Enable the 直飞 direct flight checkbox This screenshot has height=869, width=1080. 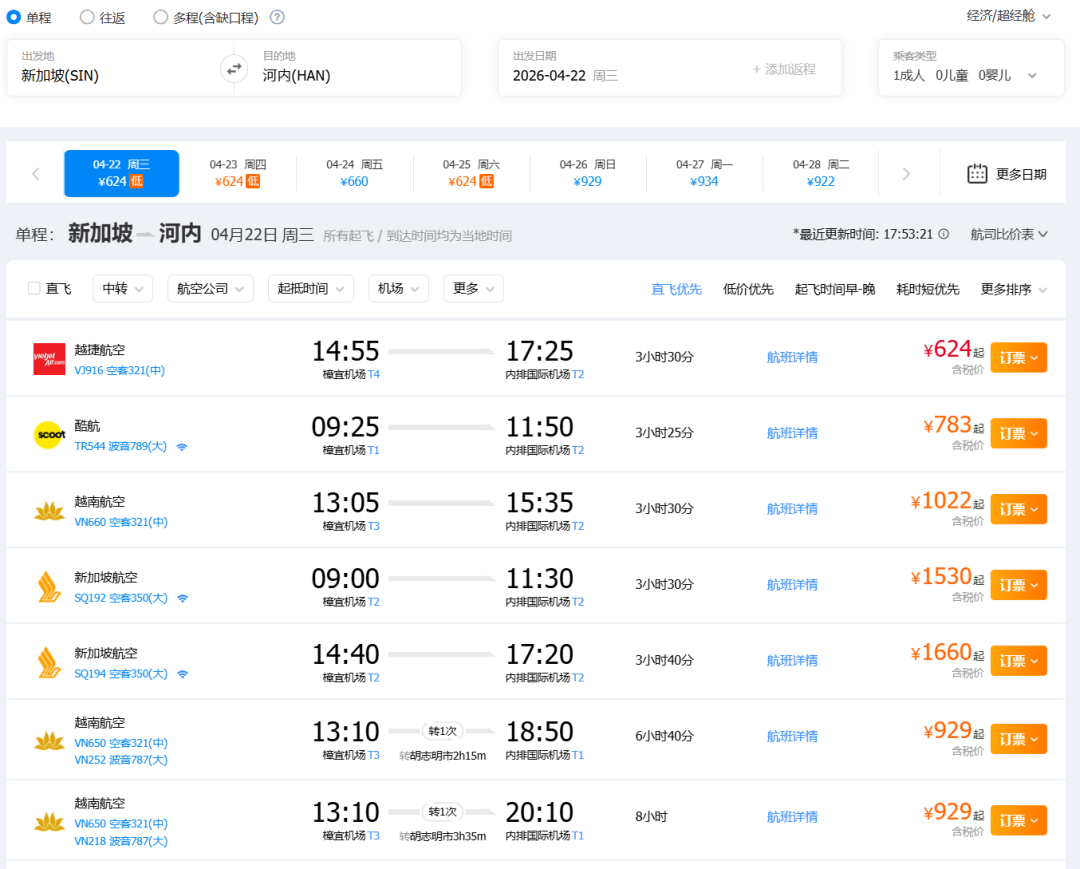(x=35, y=289)
